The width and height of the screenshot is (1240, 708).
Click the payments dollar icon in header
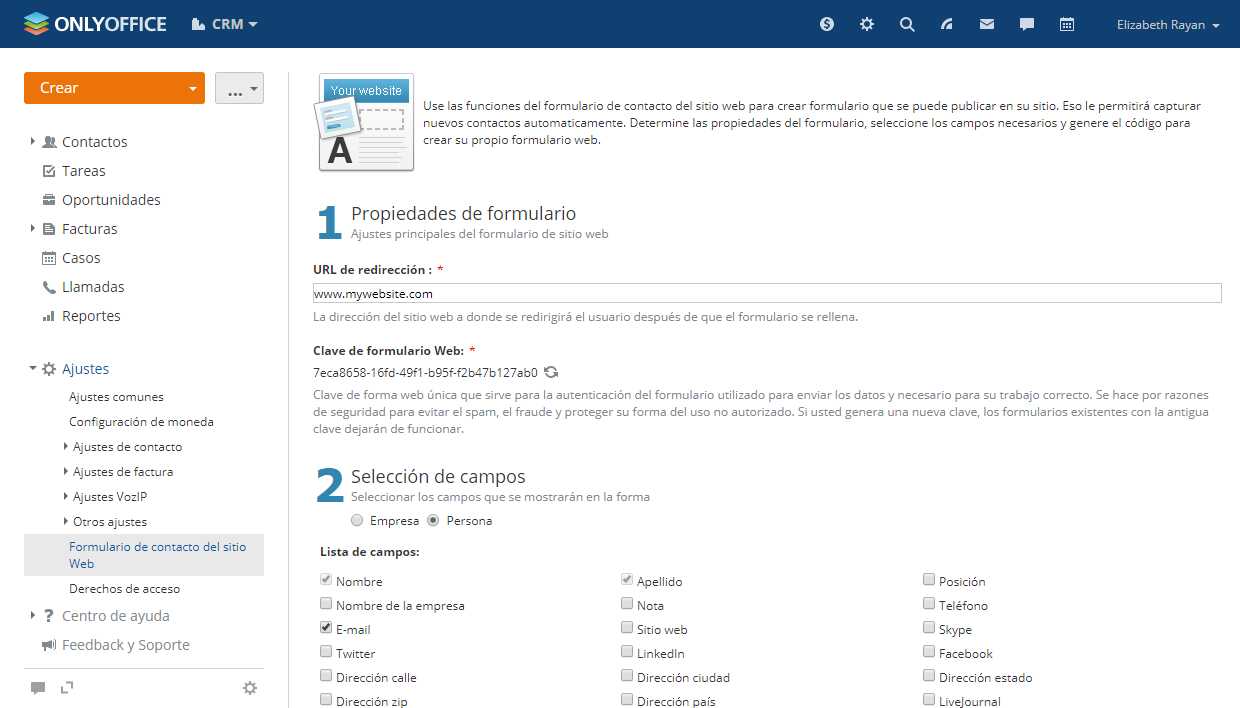point(827,24)
